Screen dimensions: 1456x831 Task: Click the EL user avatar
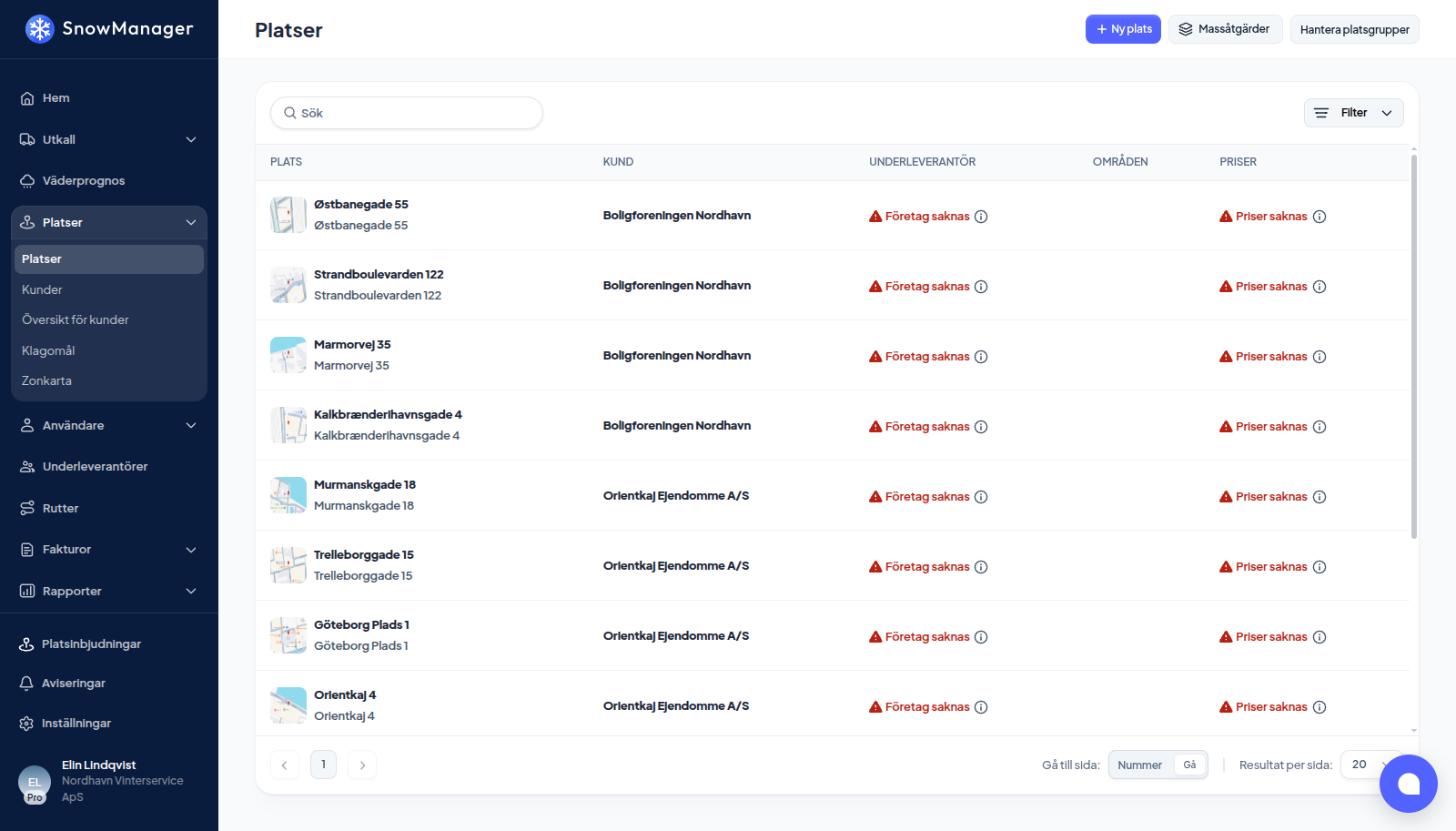35,782
